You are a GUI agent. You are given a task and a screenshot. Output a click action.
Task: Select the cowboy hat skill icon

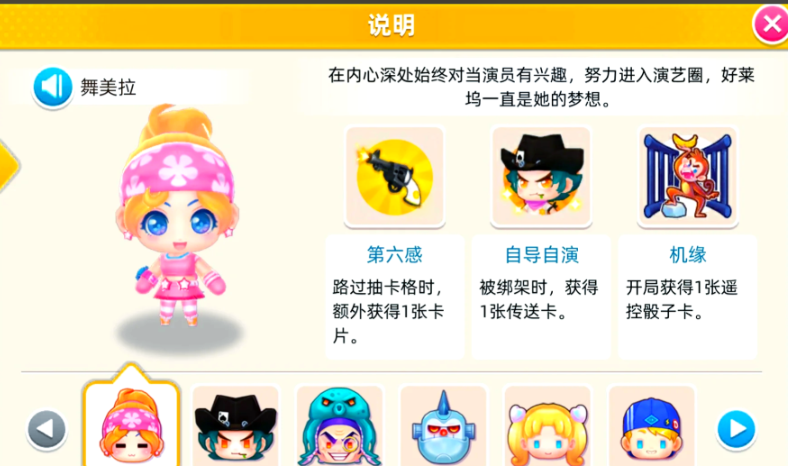point(541,176)
